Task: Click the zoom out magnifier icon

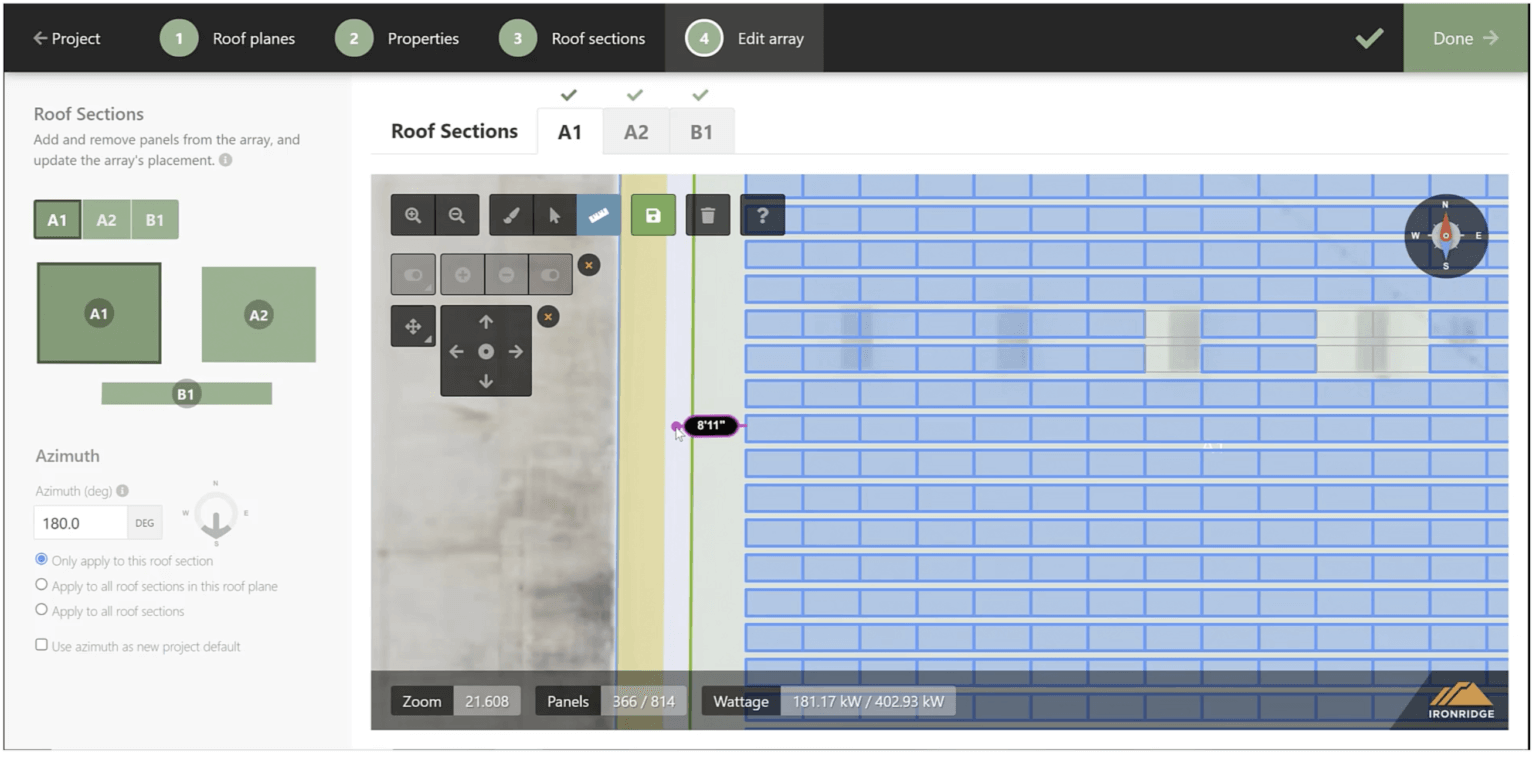Action: coord(457,215)
